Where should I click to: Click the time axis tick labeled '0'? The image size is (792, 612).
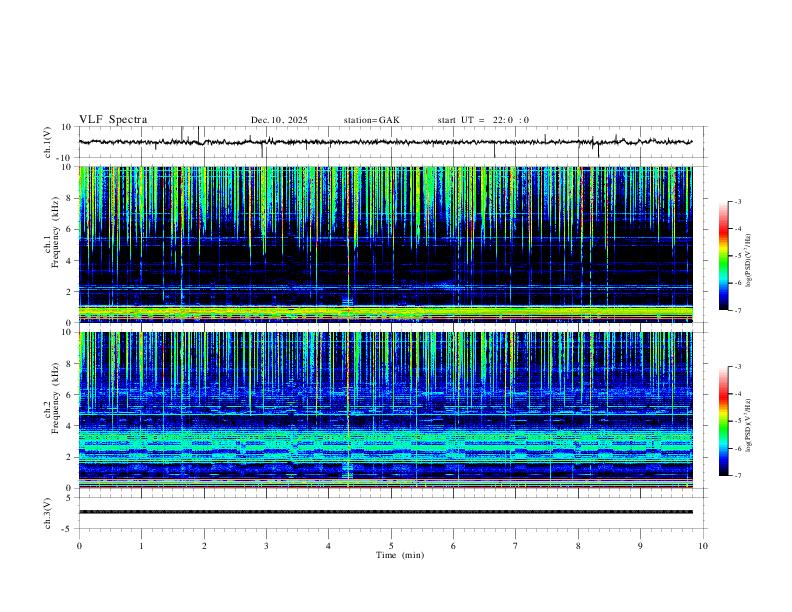coord(79,546)
